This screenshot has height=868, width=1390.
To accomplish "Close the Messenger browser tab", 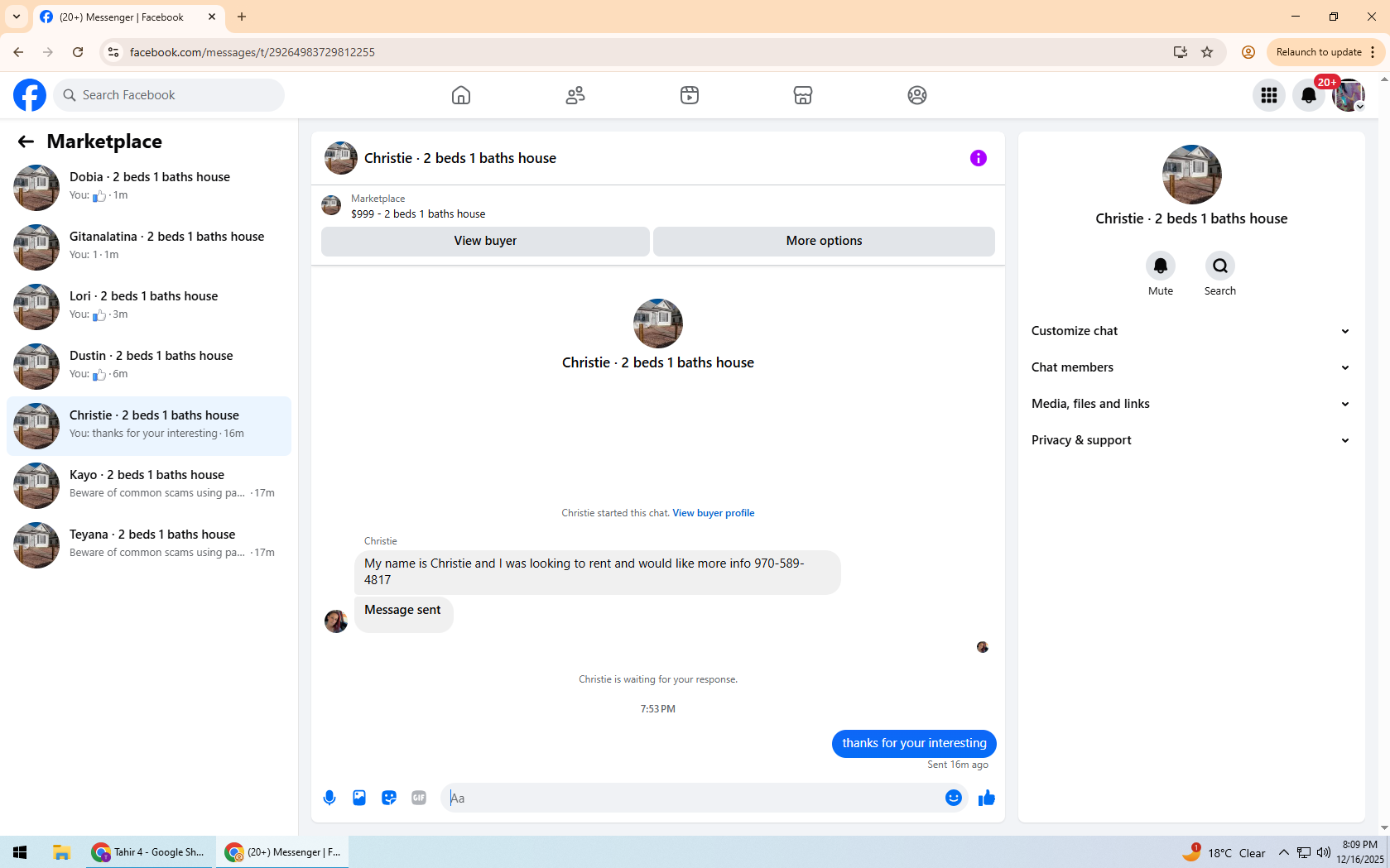I will click(x=212, y=17).
